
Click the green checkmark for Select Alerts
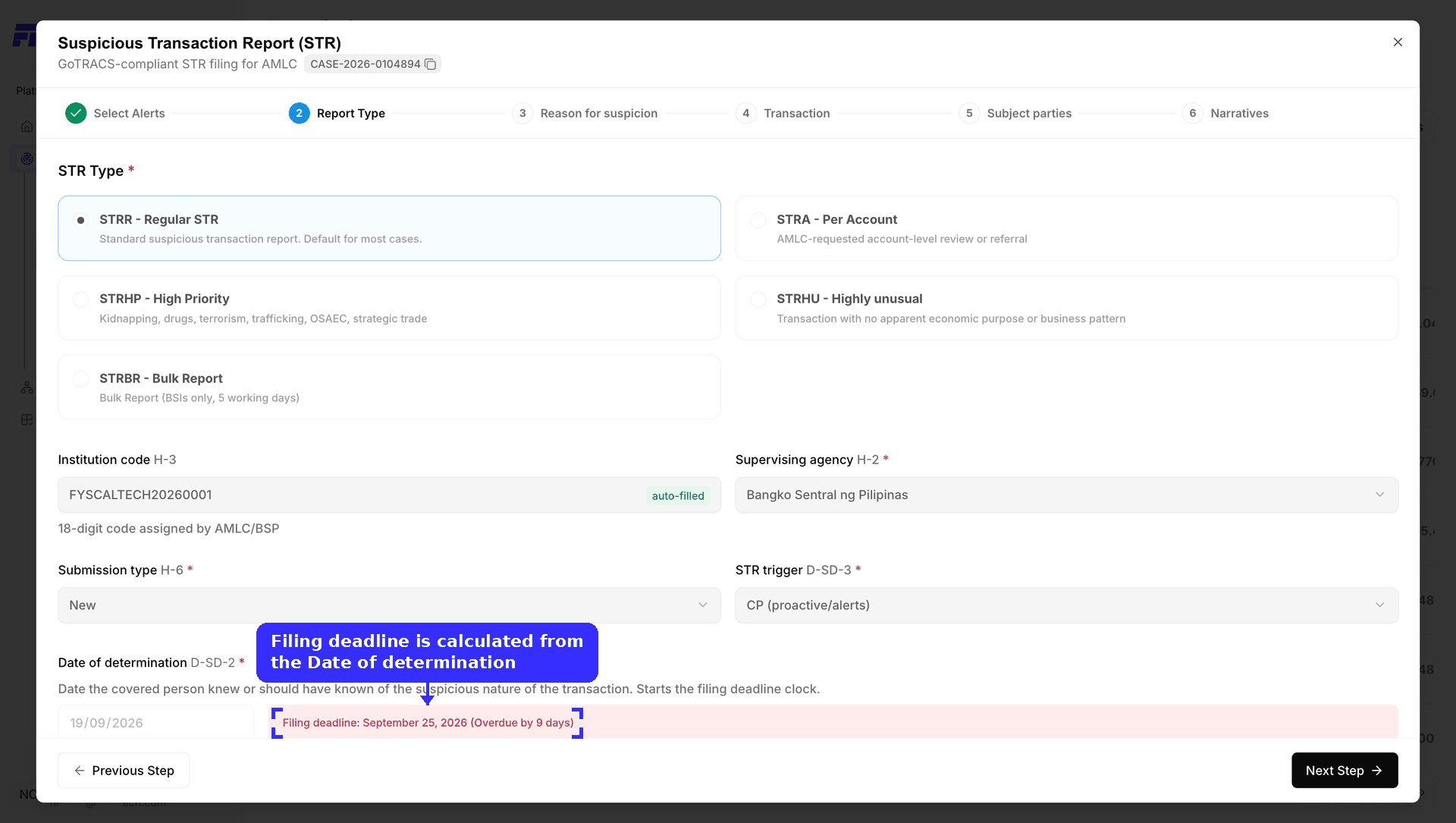tap(76, 113)
